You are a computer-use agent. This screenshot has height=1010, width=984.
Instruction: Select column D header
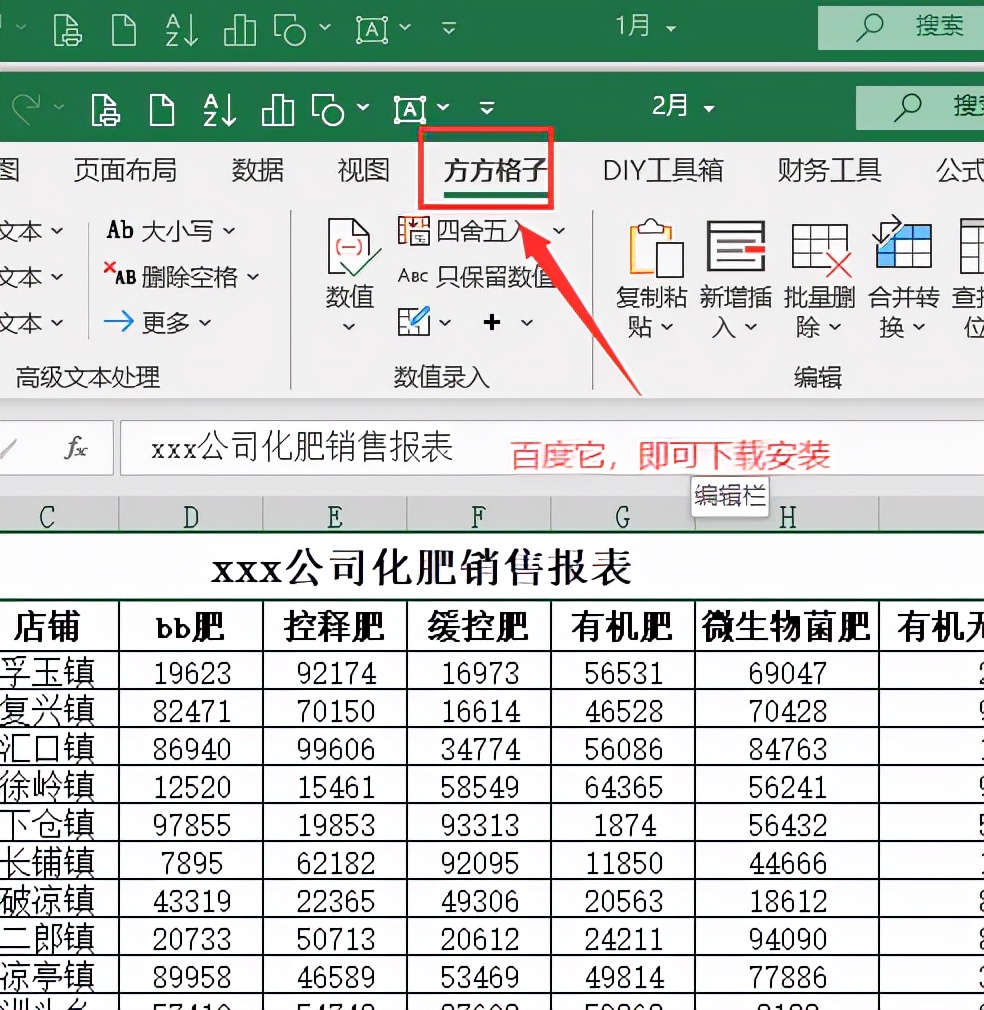pos(191,517)
